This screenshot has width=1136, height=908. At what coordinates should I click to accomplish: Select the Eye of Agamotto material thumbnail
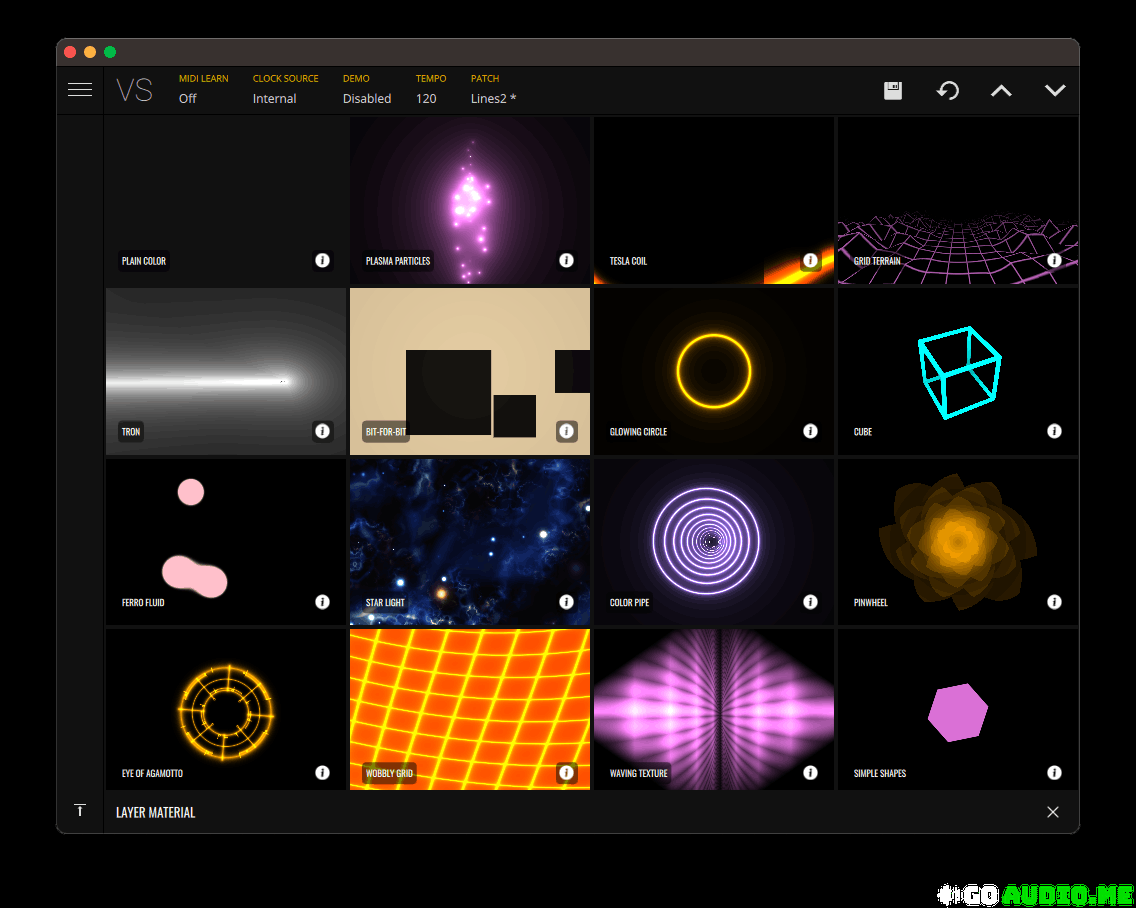pyautogui.click(x=226, y=709)
